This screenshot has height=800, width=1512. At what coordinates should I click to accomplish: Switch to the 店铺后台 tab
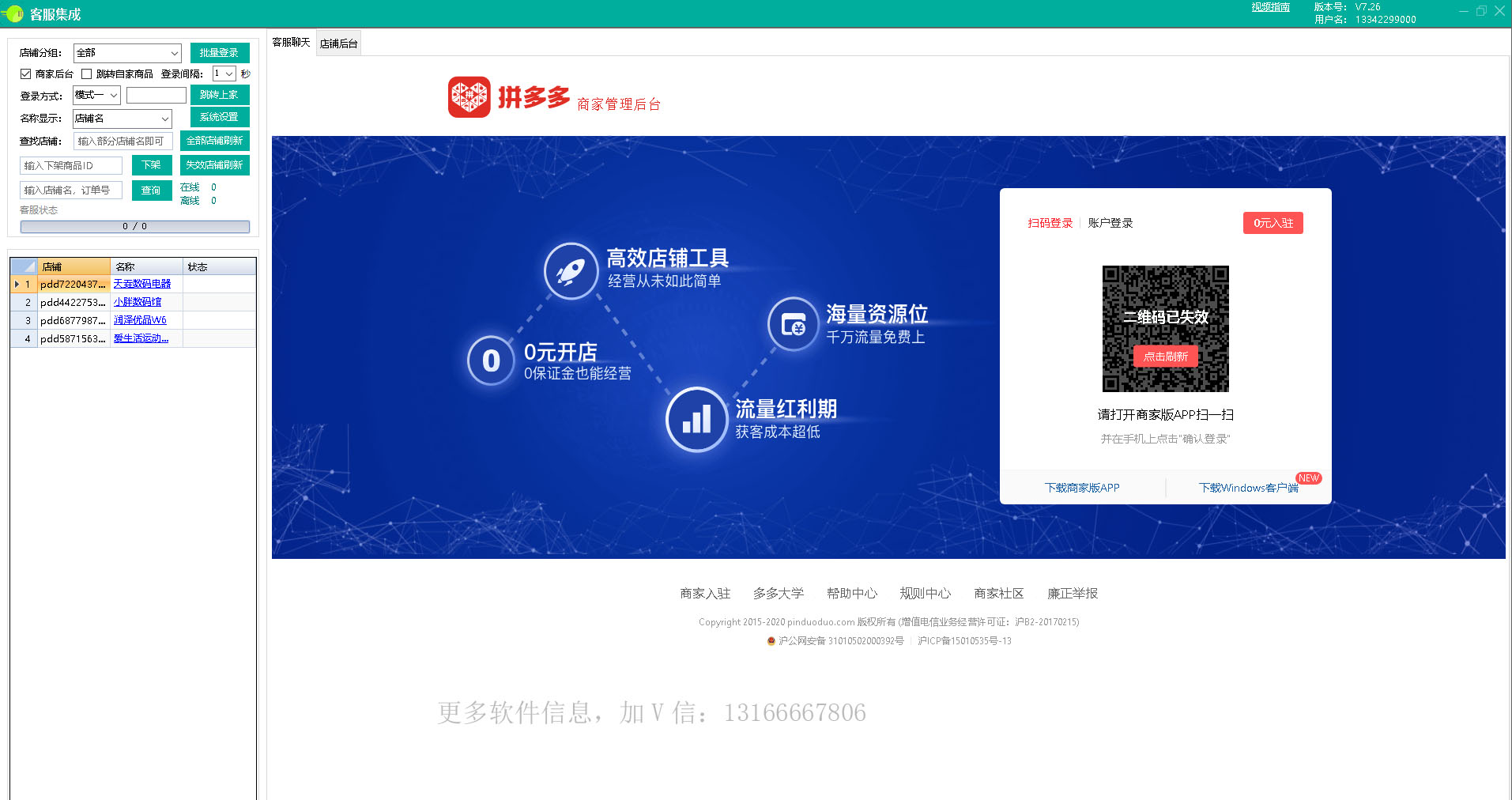click(x=338, y=43)
